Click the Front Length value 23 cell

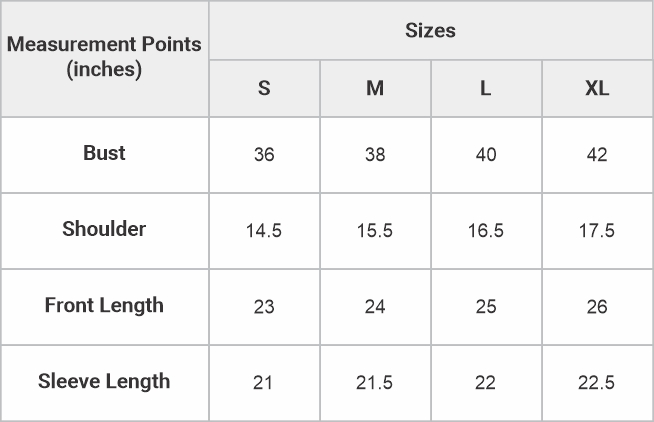coord(264,307)
